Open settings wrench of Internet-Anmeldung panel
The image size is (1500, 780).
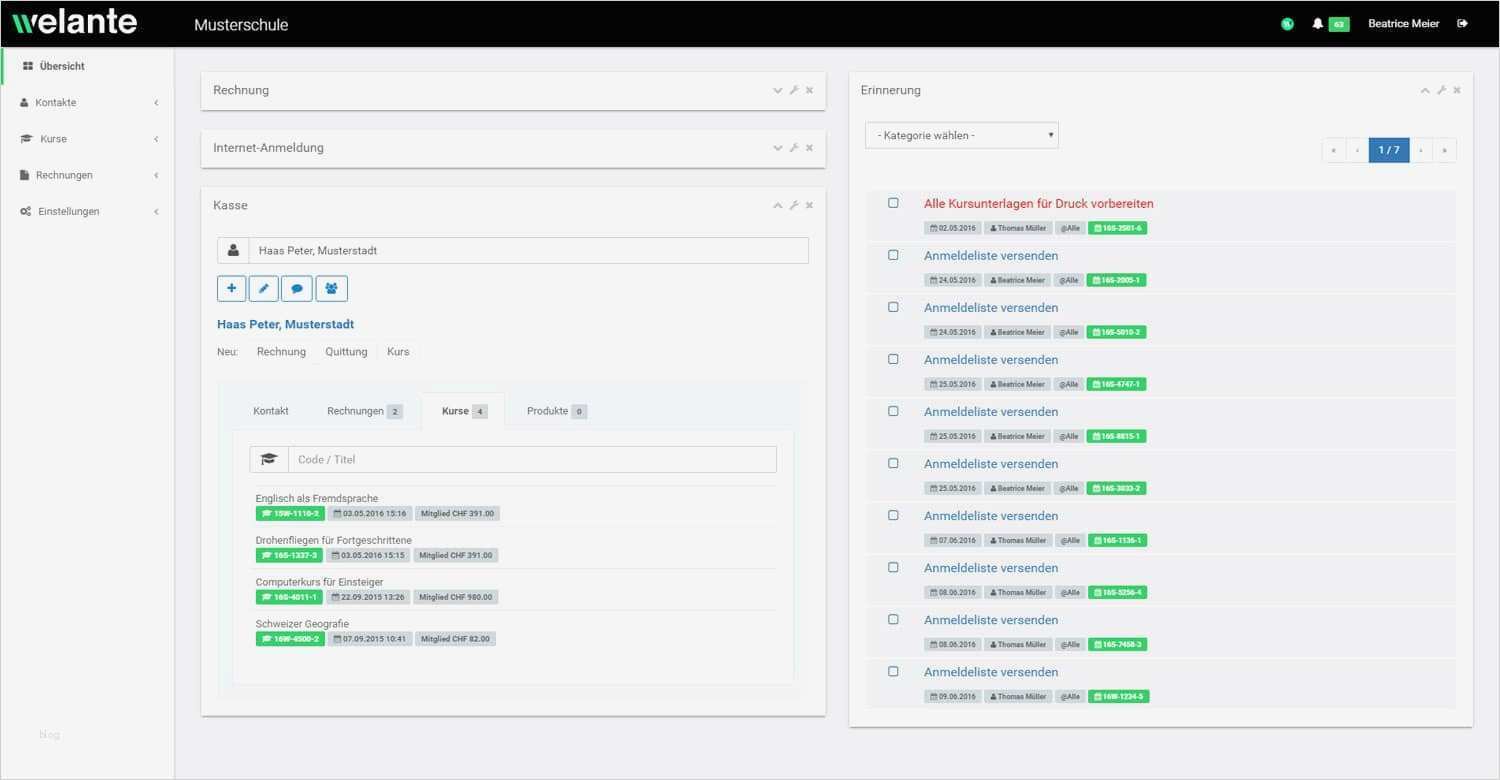click(794, 148)
